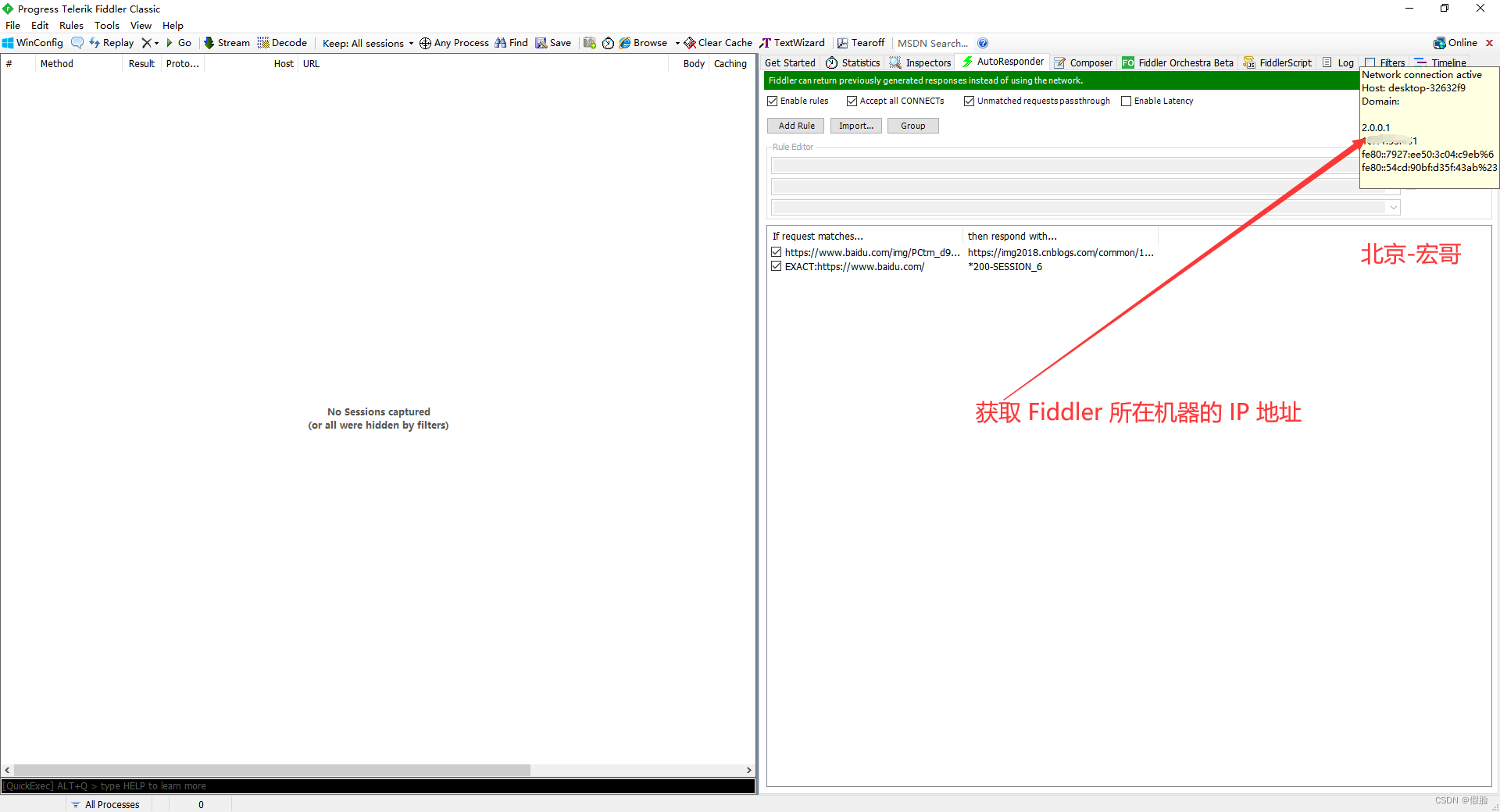Viewport: 1500px width, 812px height.
Task: Open WinConfig from the toolbar
Action: click(33, 43)
